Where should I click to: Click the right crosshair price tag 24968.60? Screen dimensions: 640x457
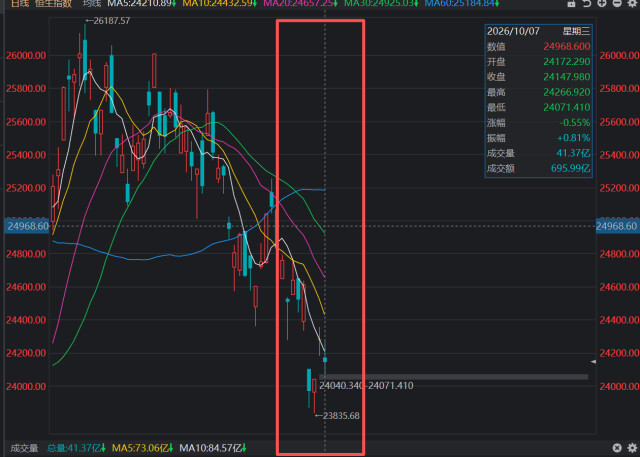click(x=617, y=226)
